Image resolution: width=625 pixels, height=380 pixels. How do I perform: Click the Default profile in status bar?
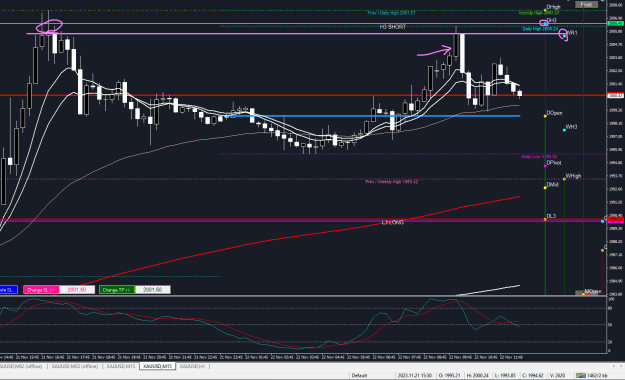click(359, 375)
